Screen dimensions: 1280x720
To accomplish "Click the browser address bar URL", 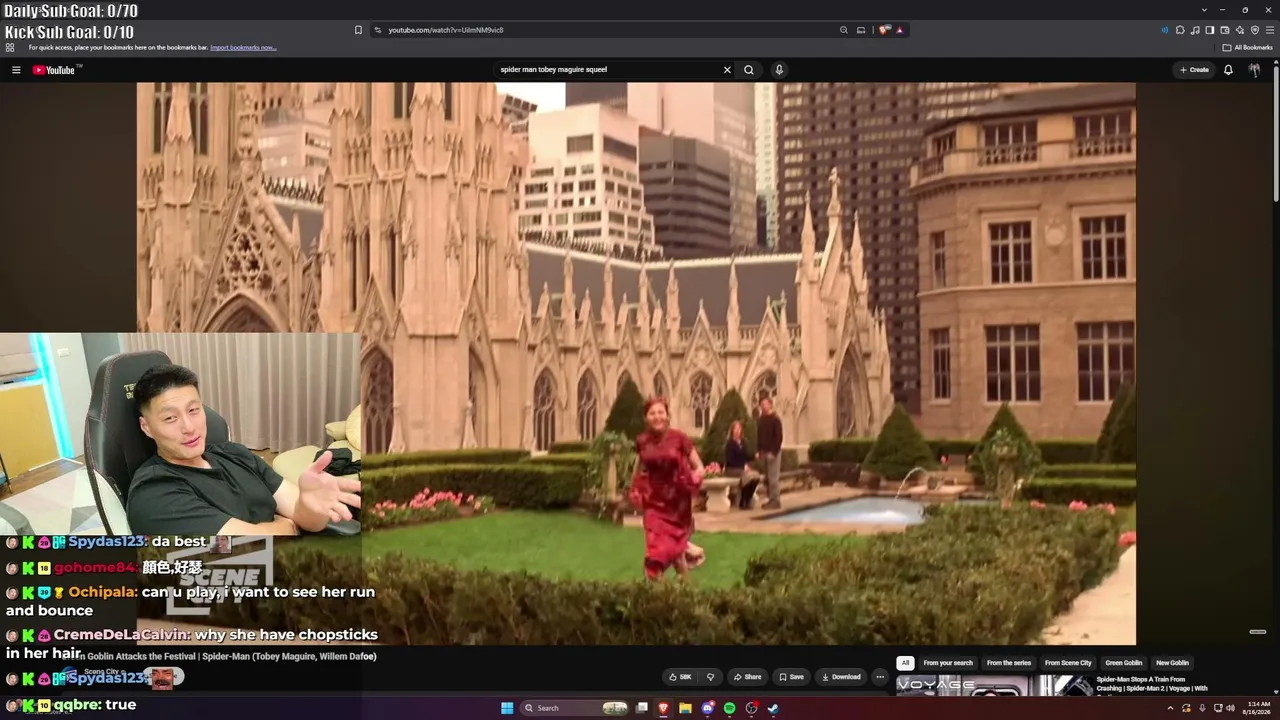I will pyautogui.click(x=445, y=30).
